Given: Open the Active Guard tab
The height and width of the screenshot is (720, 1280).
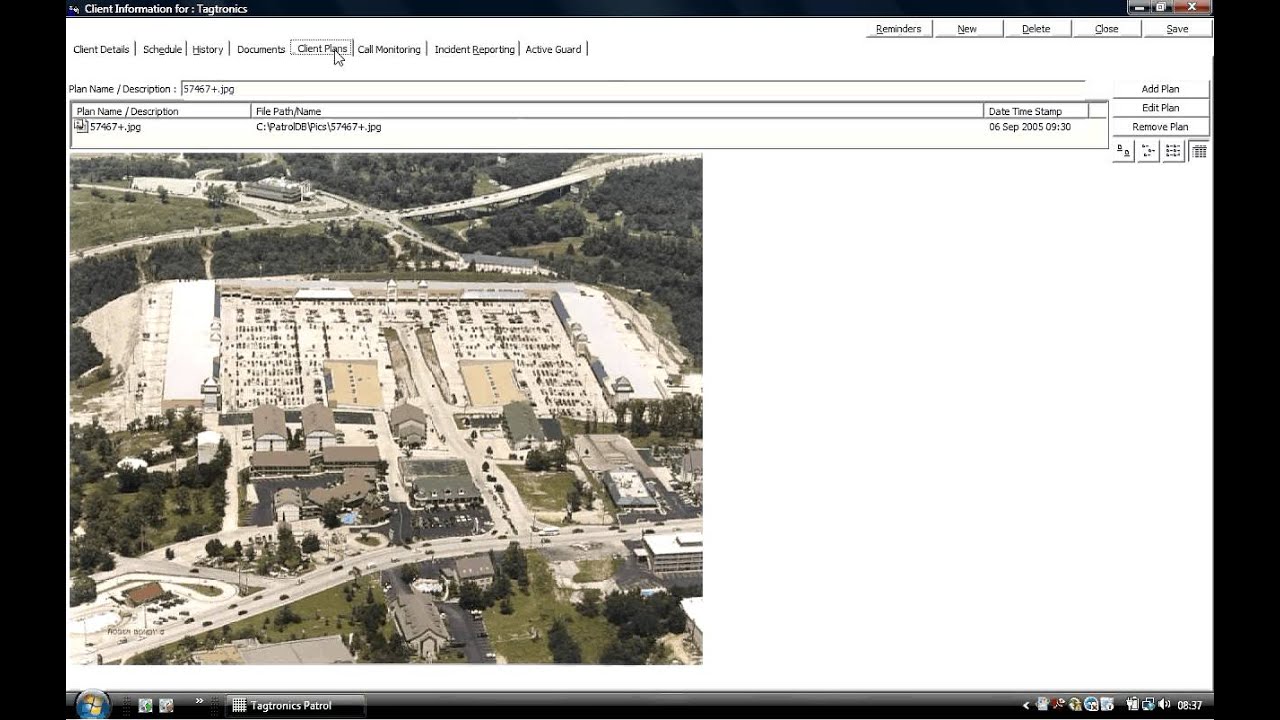Looking at the screenshot, I should tap(553, 49).
